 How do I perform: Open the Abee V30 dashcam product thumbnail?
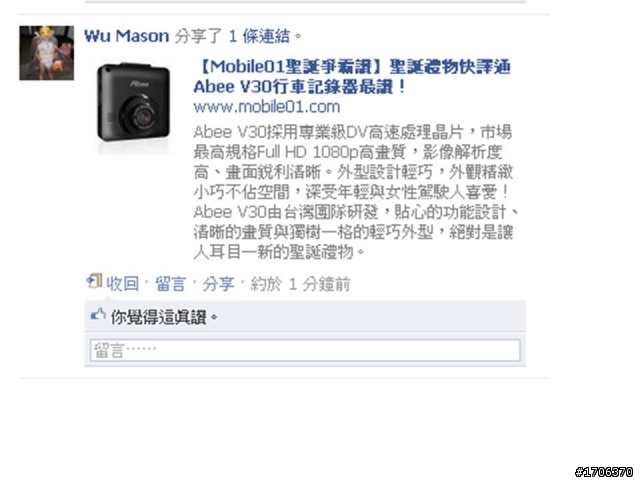coord(133,107)
